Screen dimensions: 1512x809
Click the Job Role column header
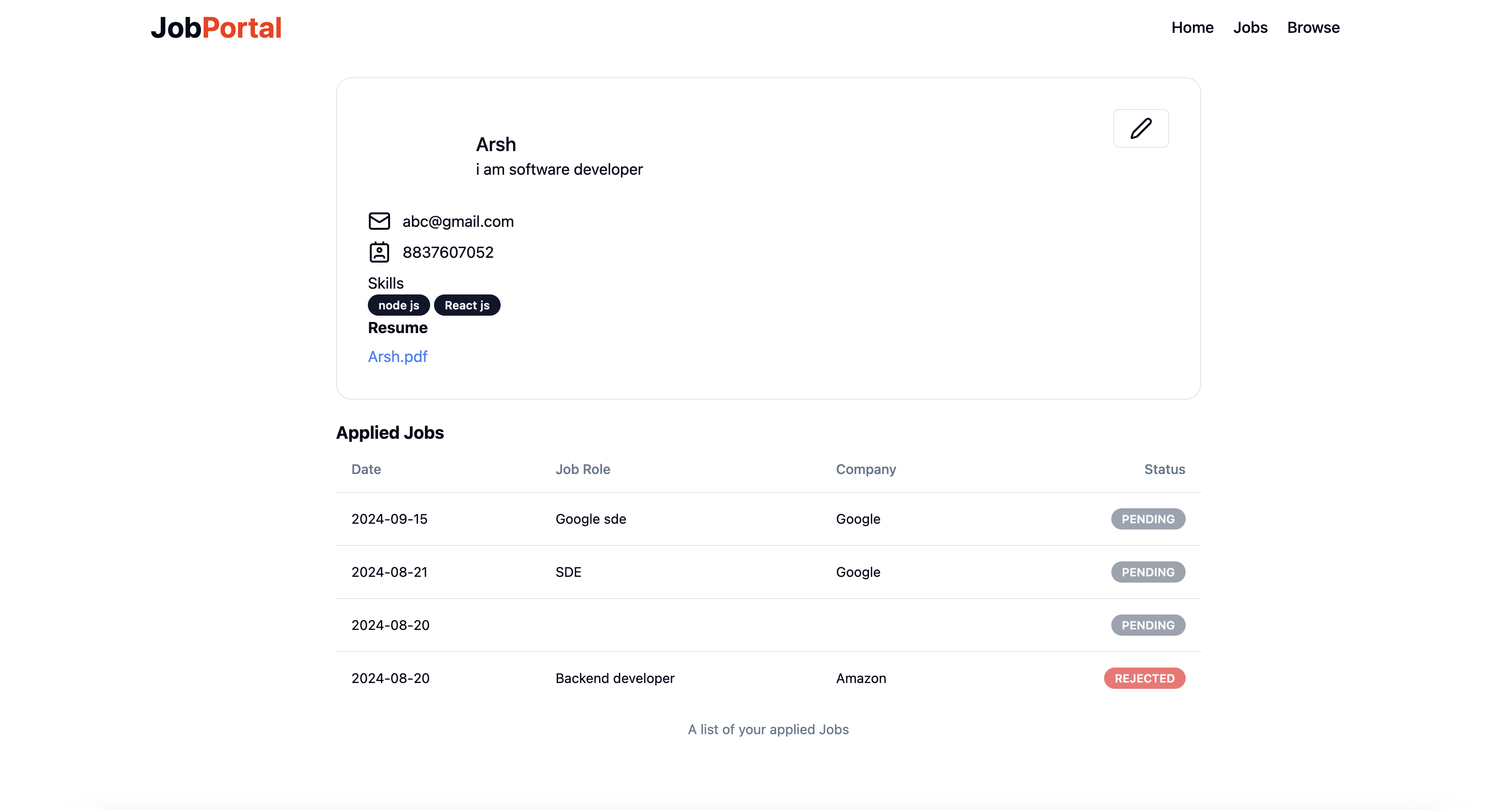pos(582,469)
